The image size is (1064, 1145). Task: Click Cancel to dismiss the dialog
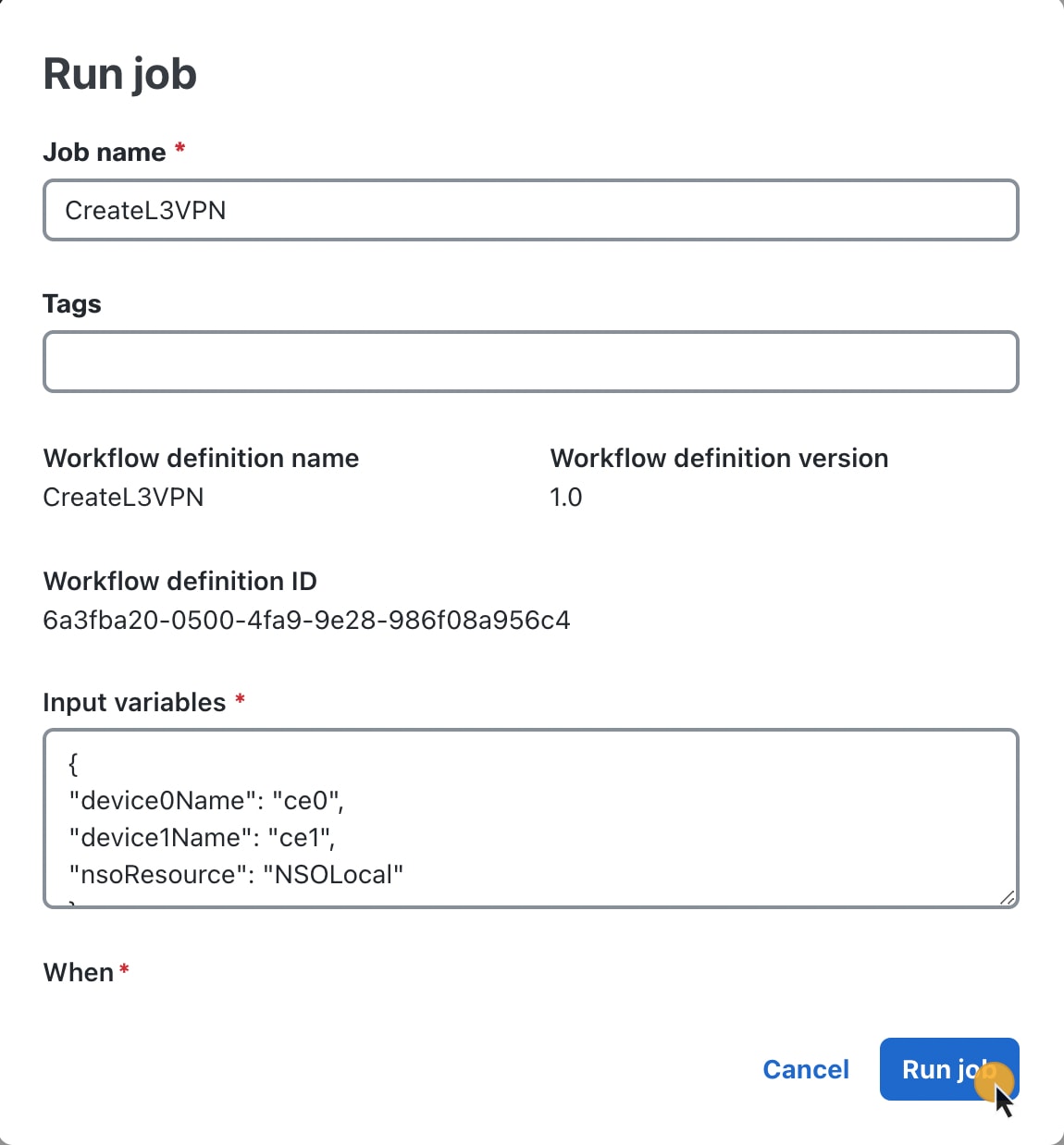[806, 1069]
